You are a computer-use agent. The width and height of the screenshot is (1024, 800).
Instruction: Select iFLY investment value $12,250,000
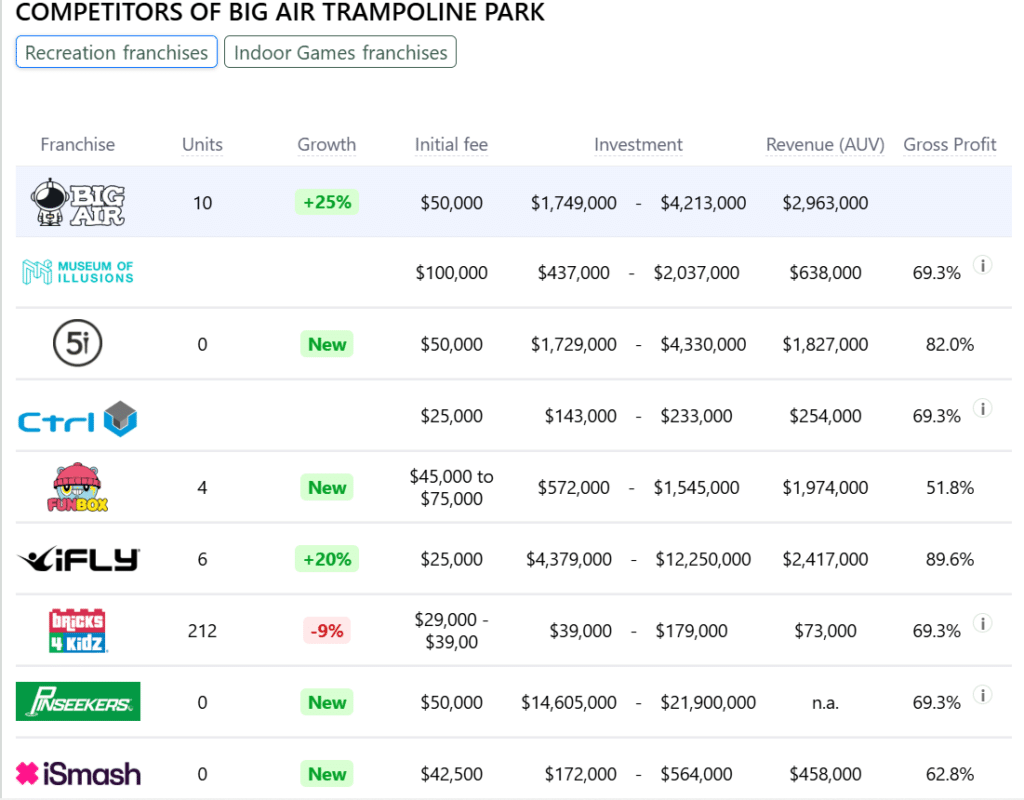(x=703, y=559)
